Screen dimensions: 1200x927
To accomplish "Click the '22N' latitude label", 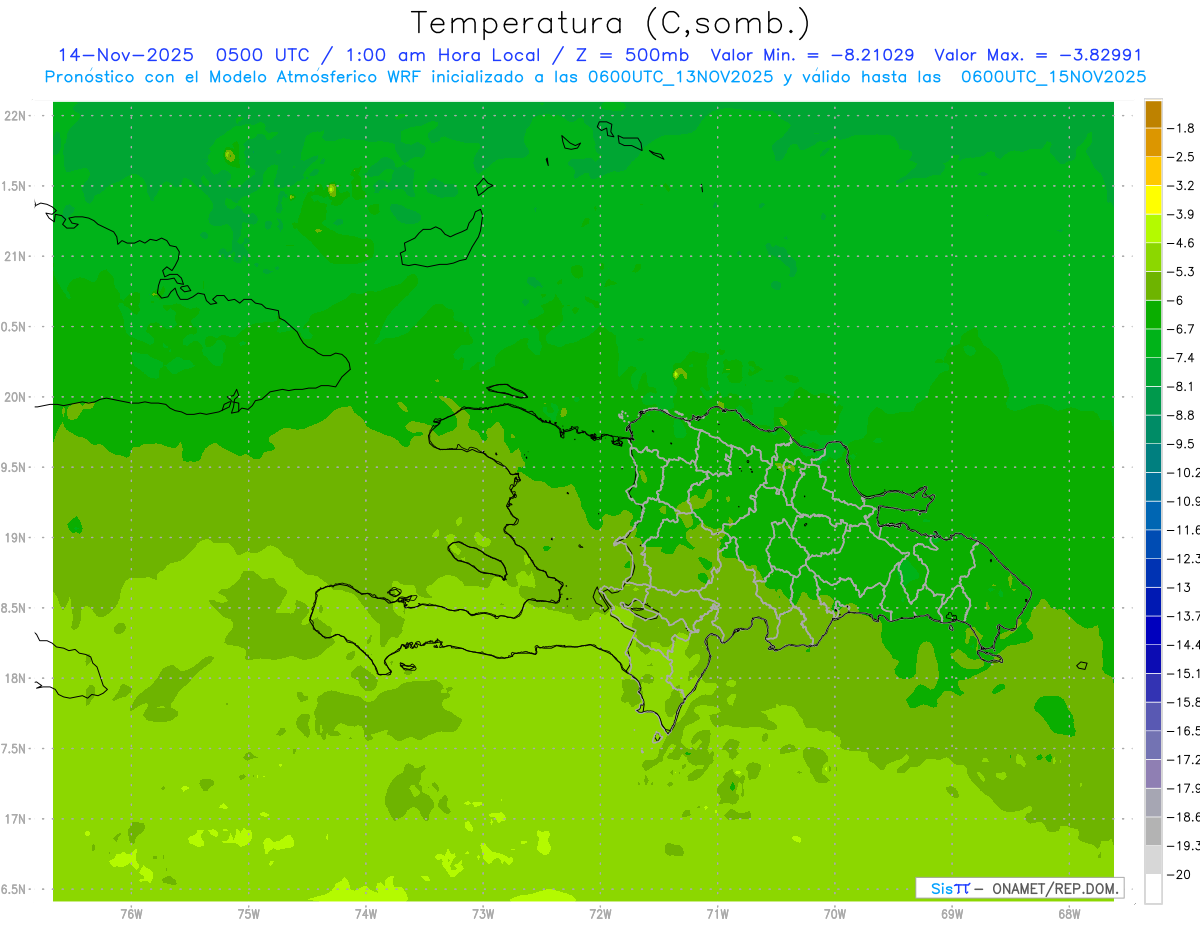I will 16,116.
